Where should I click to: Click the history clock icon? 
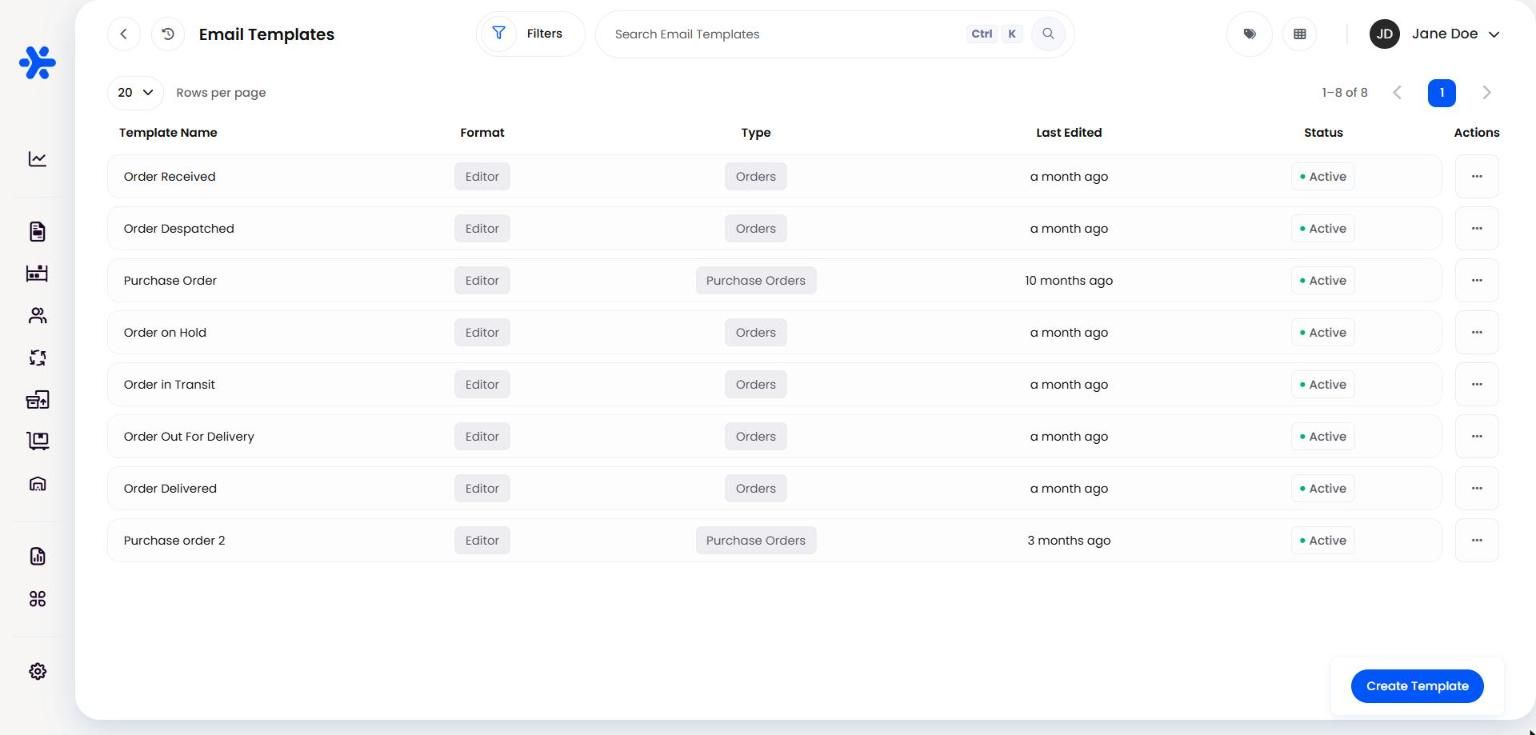click(168, 34)
